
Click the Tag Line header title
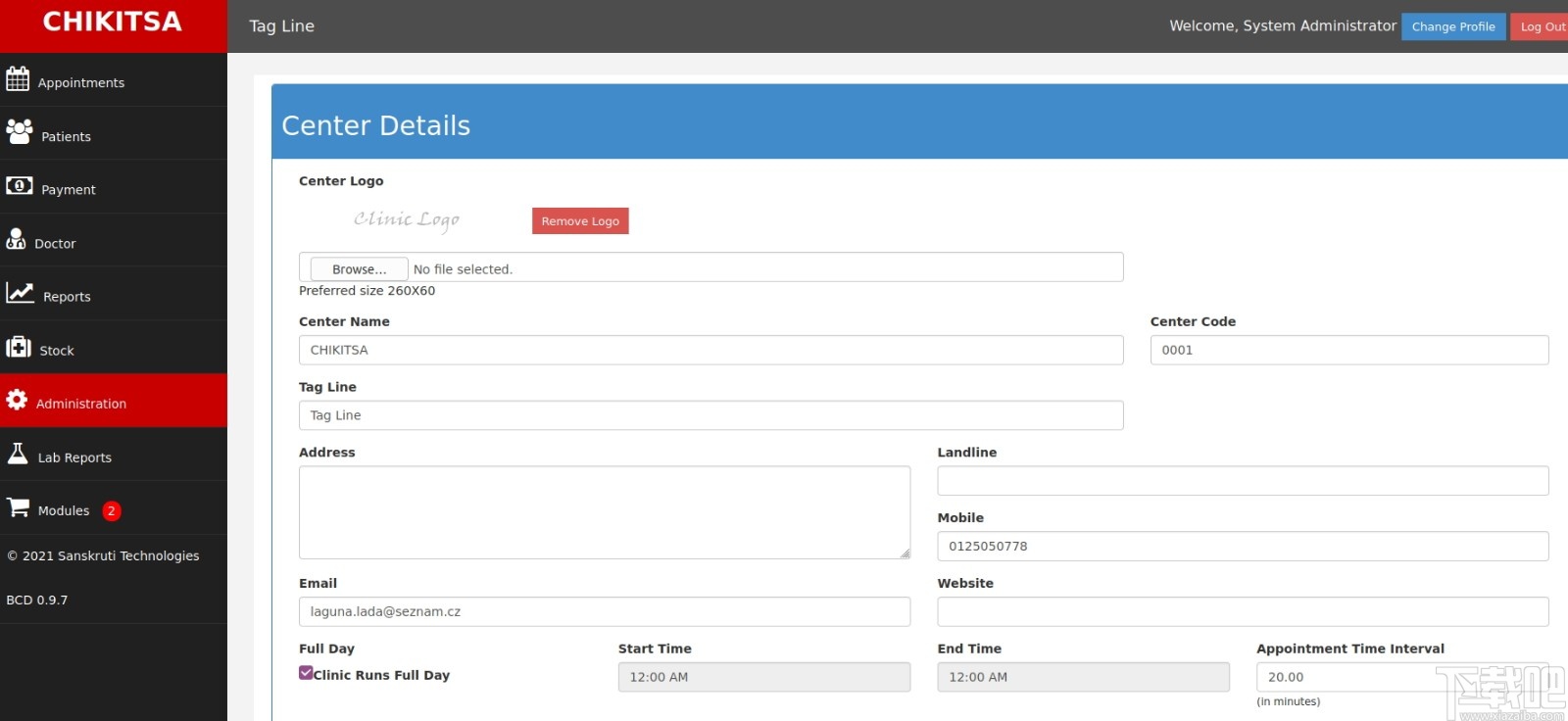pos(282,26)
